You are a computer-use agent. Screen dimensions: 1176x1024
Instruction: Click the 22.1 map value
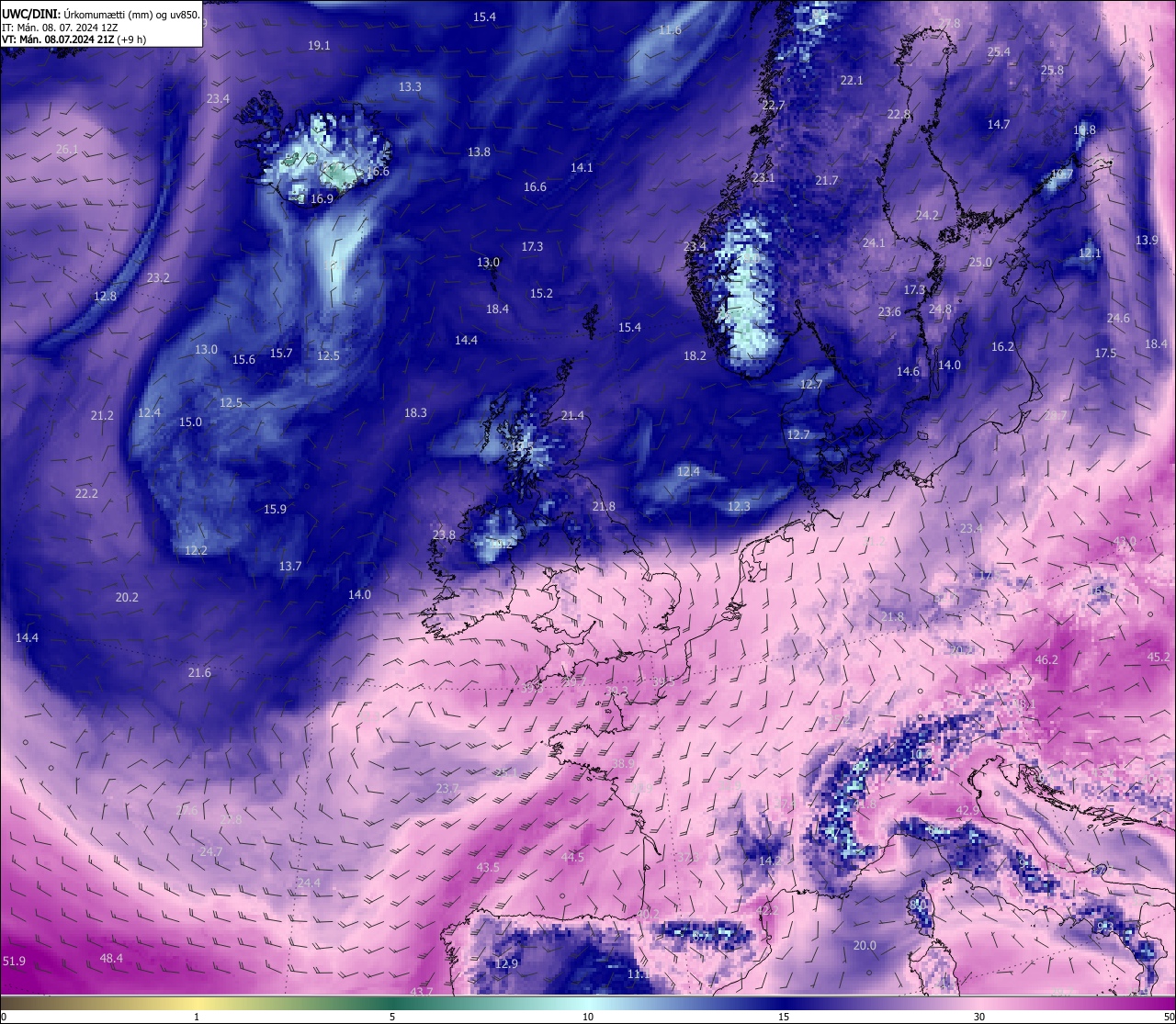(852, 80)
